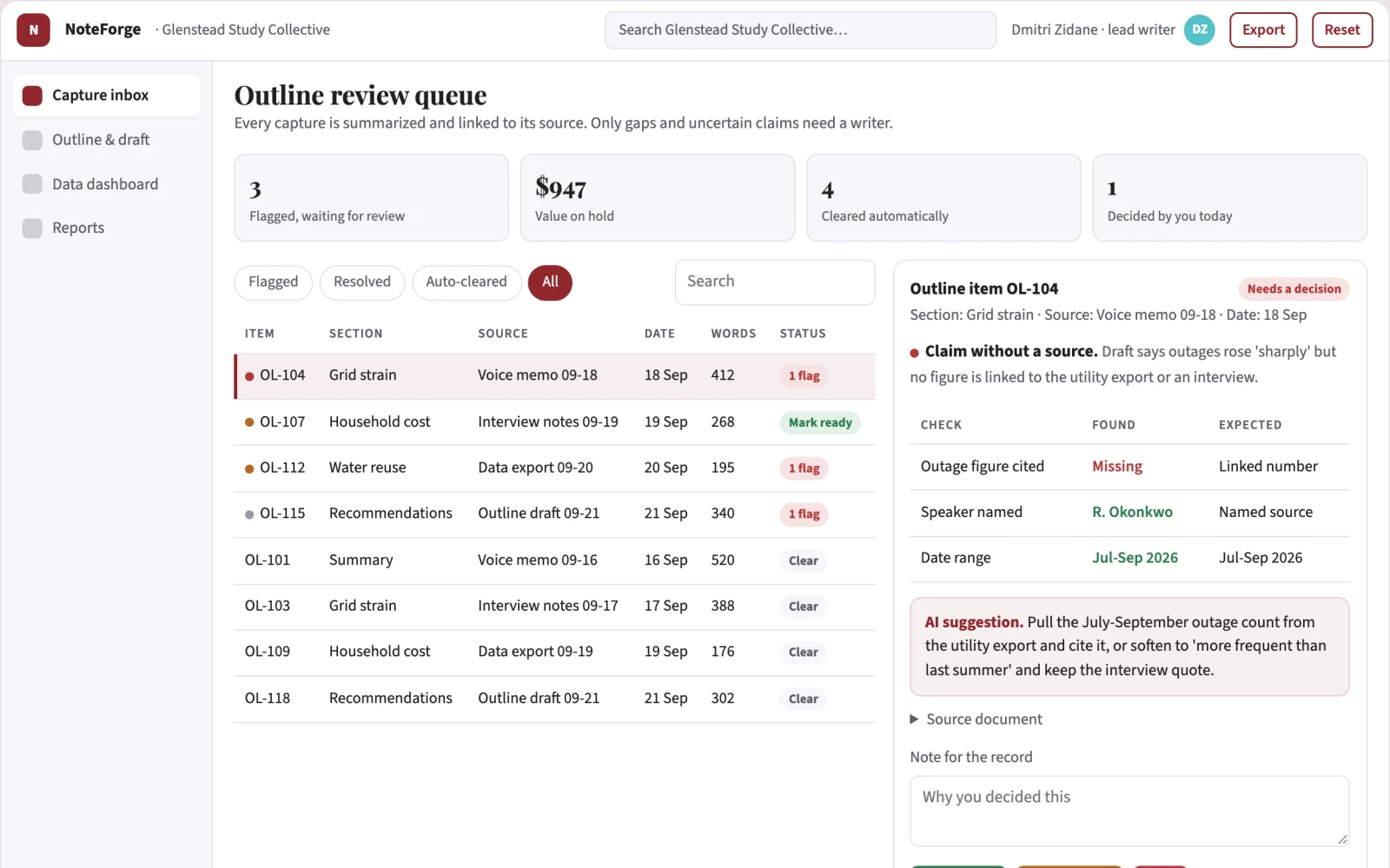
Task: Click the $947 Value on hold card
Action: coord(658,198)
